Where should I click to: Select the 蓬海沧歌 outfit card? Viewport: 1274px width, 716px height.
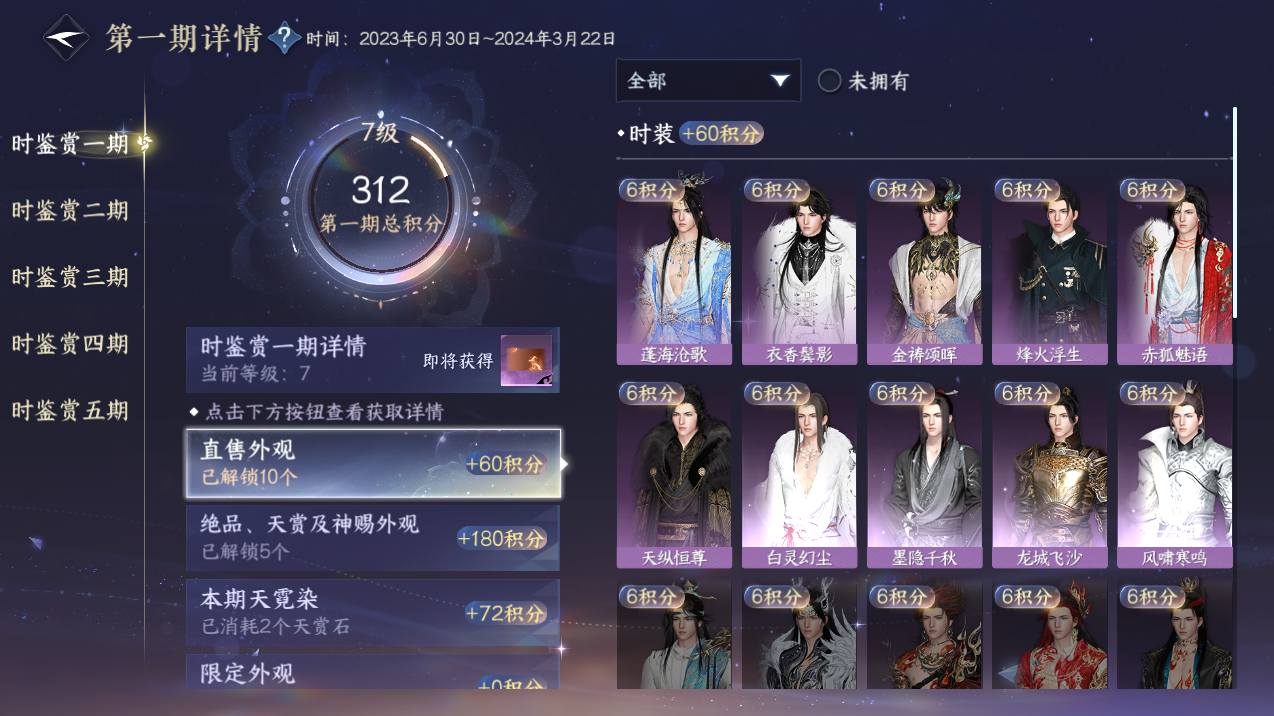pos(673,271)
